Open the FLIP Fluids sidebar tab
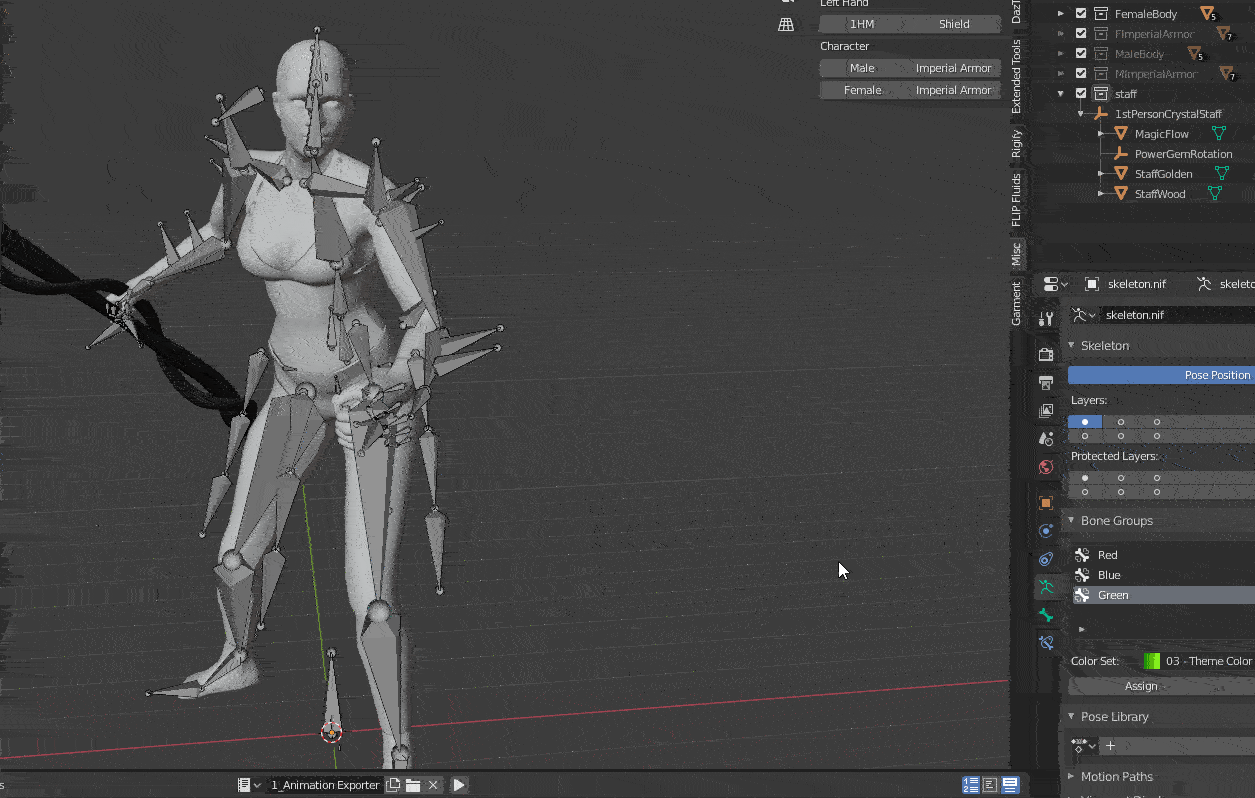 pyautogui.click(x=1017, y=200)
